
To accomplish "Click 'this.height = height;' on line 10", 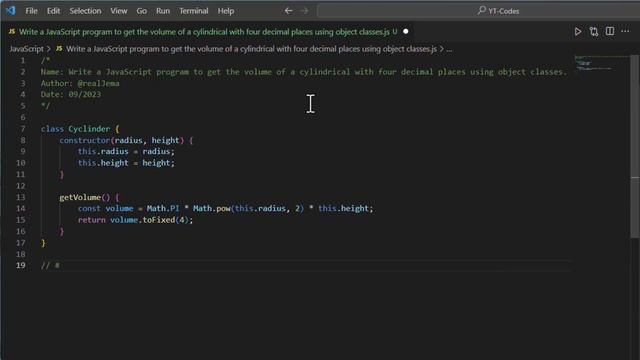I will click(126, 163).
